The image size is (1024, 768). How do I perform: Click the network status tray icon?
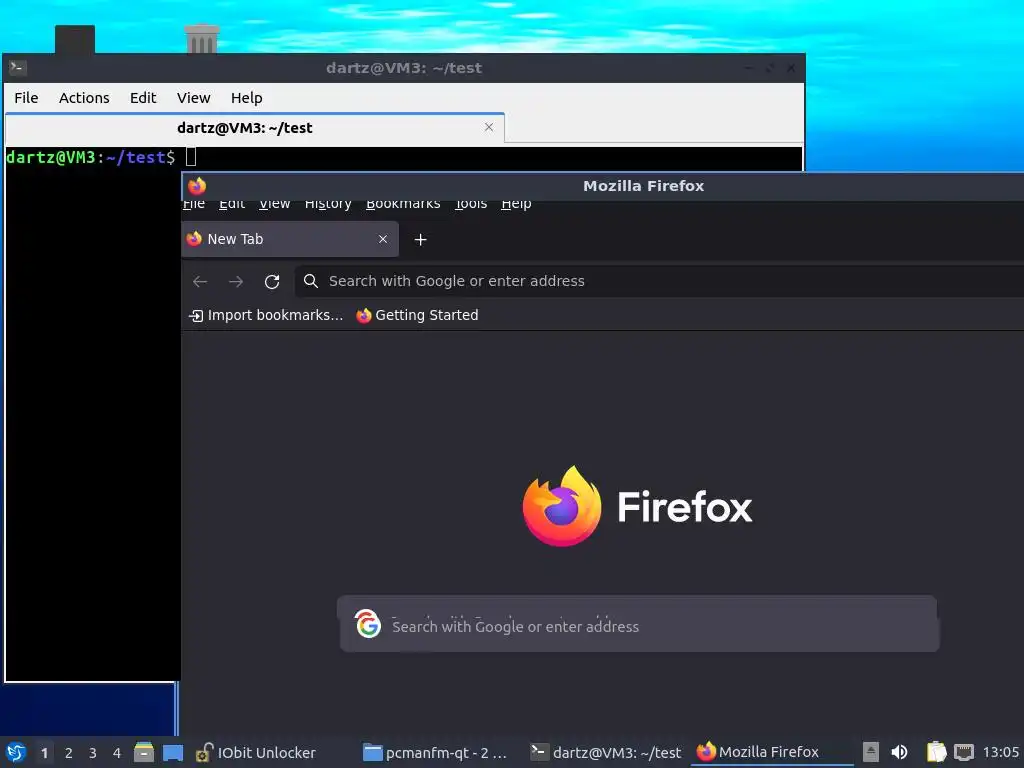[x=963, y=752]
